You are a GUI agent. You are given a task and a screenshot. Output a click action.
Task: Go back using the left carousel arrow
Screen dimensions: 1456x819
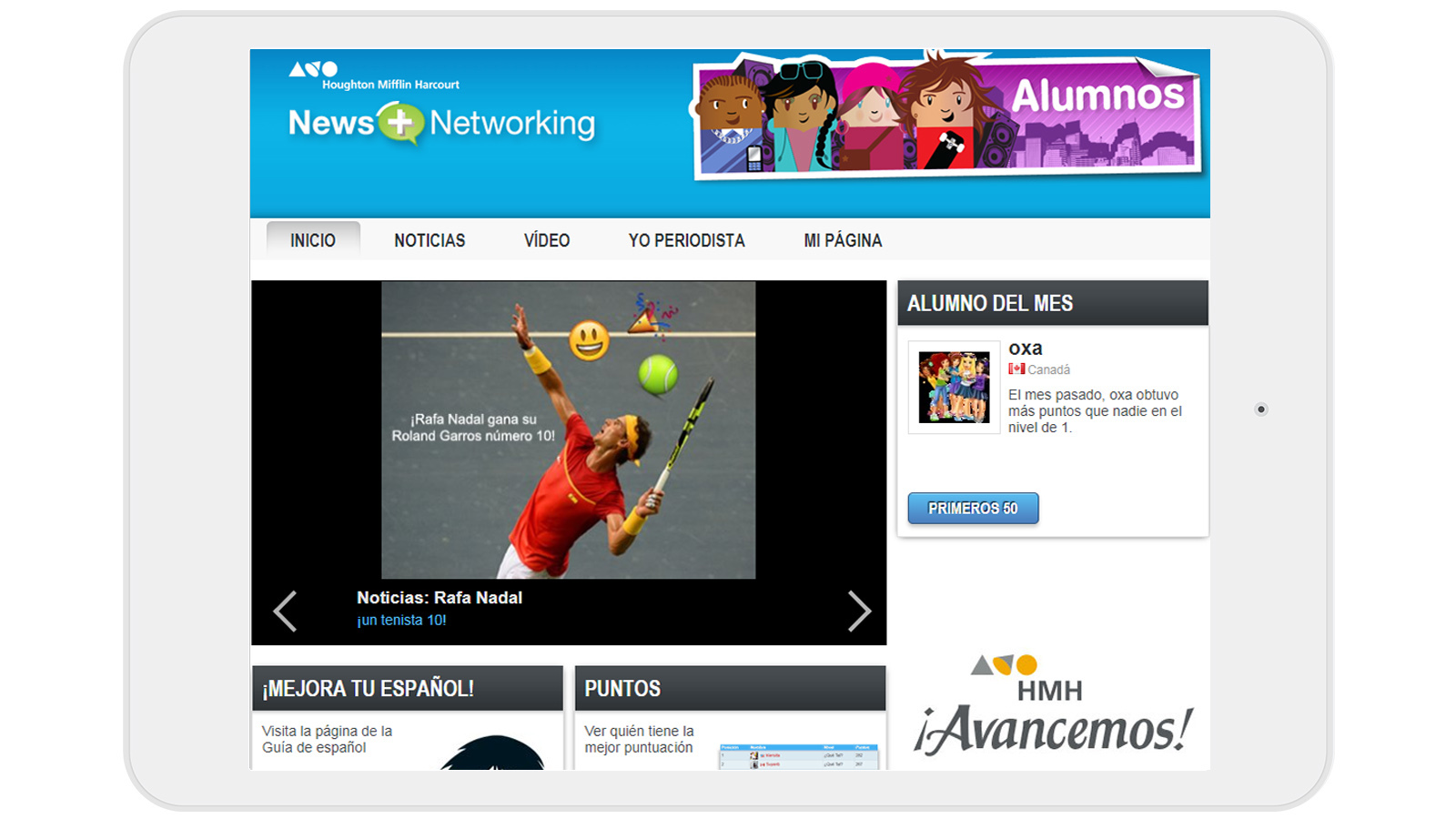tap(285, 612)
